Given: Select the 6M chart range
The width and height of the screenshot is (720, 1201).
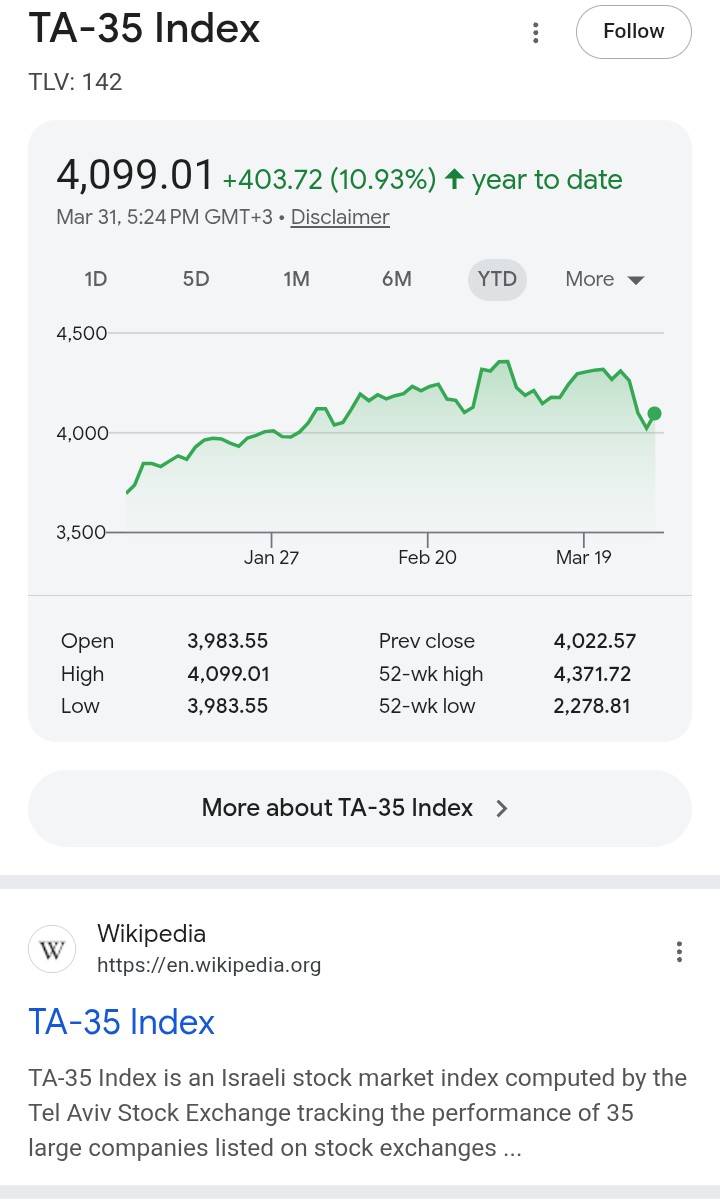Looking at the screenshot, I should point(396,279).
